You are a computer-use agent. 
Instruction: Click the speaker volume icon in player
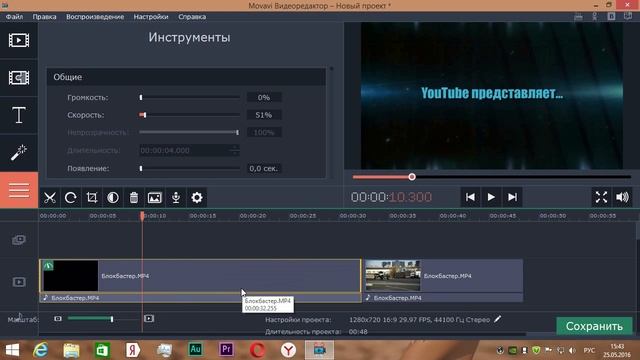point(622,197)
